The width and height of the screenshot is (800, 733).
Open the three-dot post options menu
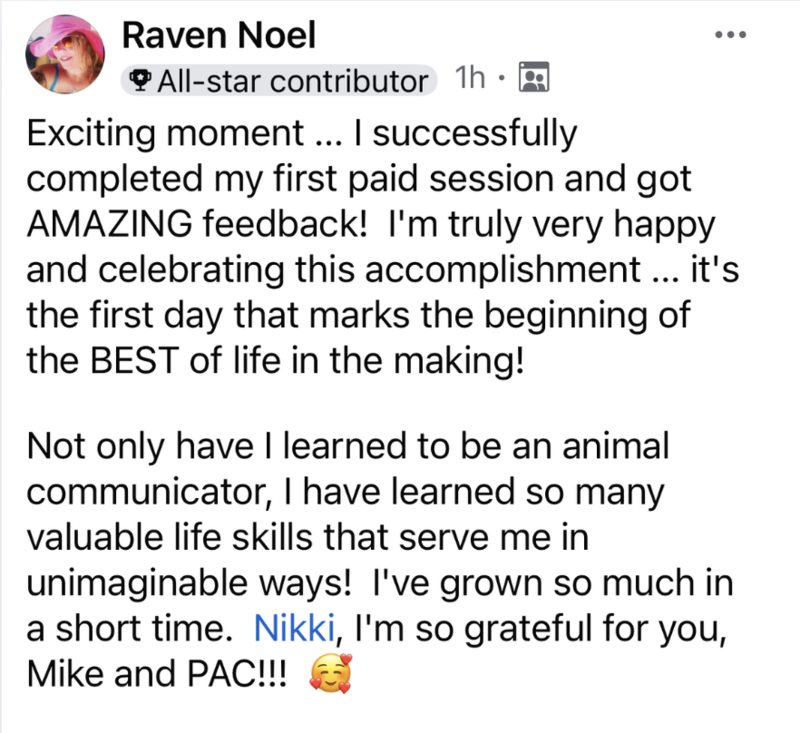[731, 35]
